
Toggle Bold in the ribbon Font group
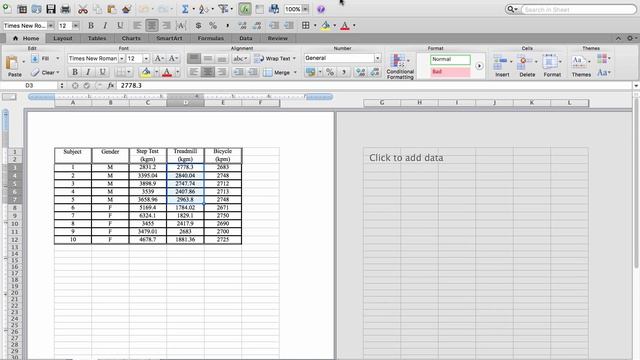click(x=75, y=72)
